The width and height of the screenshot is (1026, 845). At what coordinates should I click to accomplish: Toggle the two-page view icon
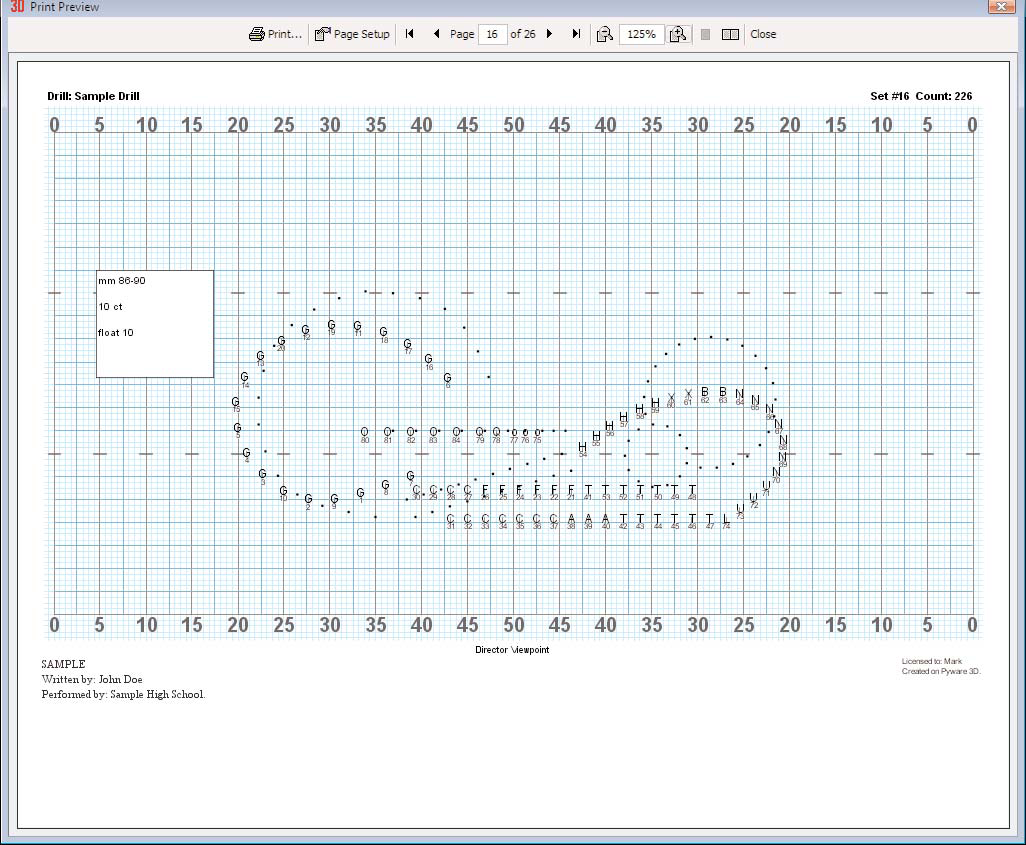tap(730, 34)
